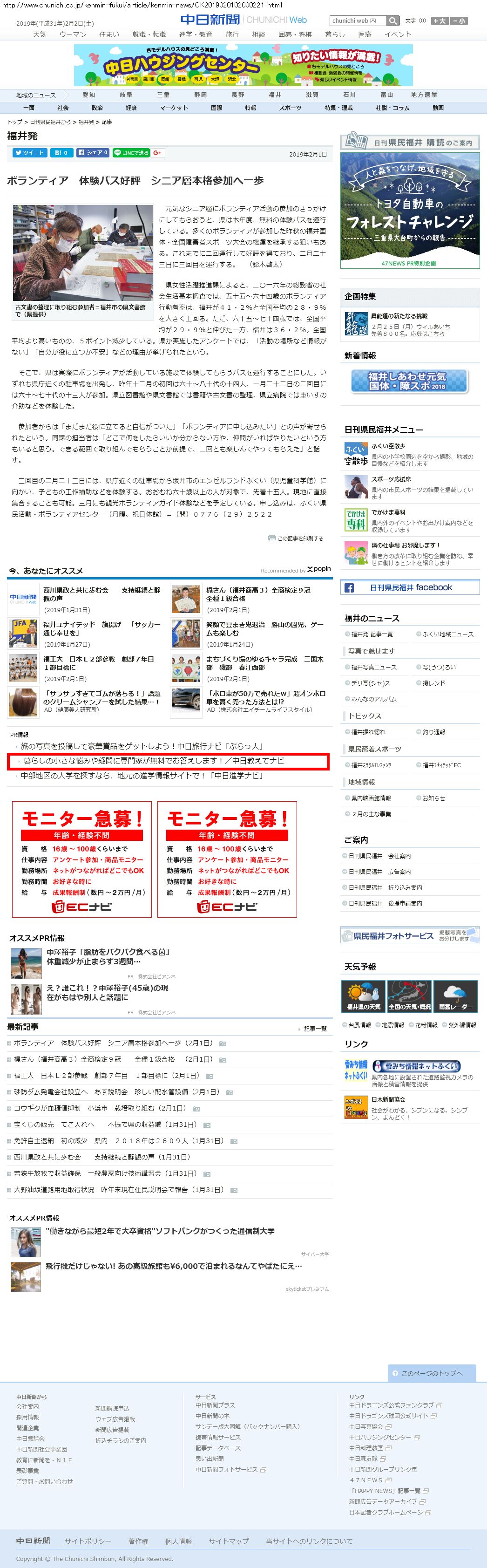Viewport: 487px width, 1568px height.
Task: Focus the chunichi web 内 search field
Action: (358, 20)
